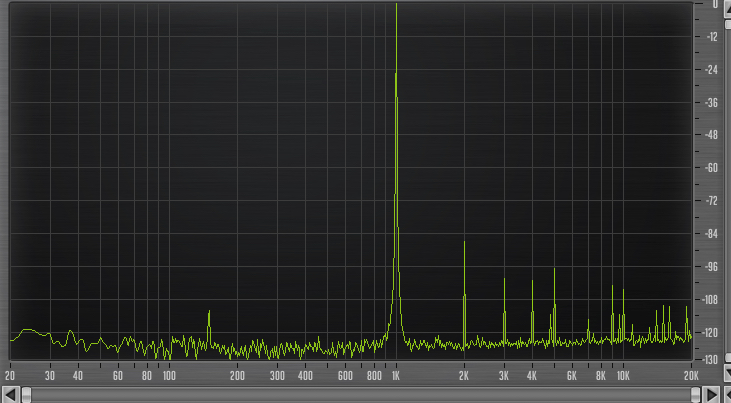Viewport: 731px width, 403px height.
Task: Click the 200 Hz frequency axis label
Action: pyautogui.click(x=237, y=376)
